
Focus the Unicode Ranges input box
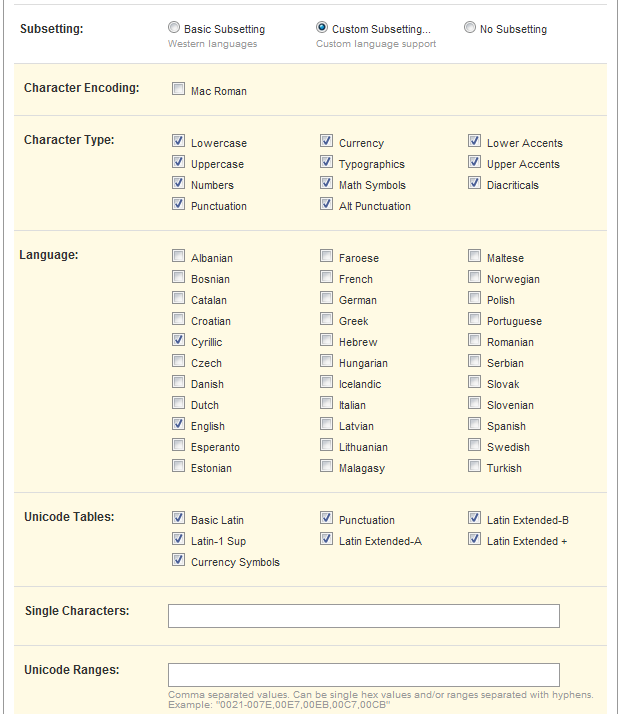(x=363, y=675)
